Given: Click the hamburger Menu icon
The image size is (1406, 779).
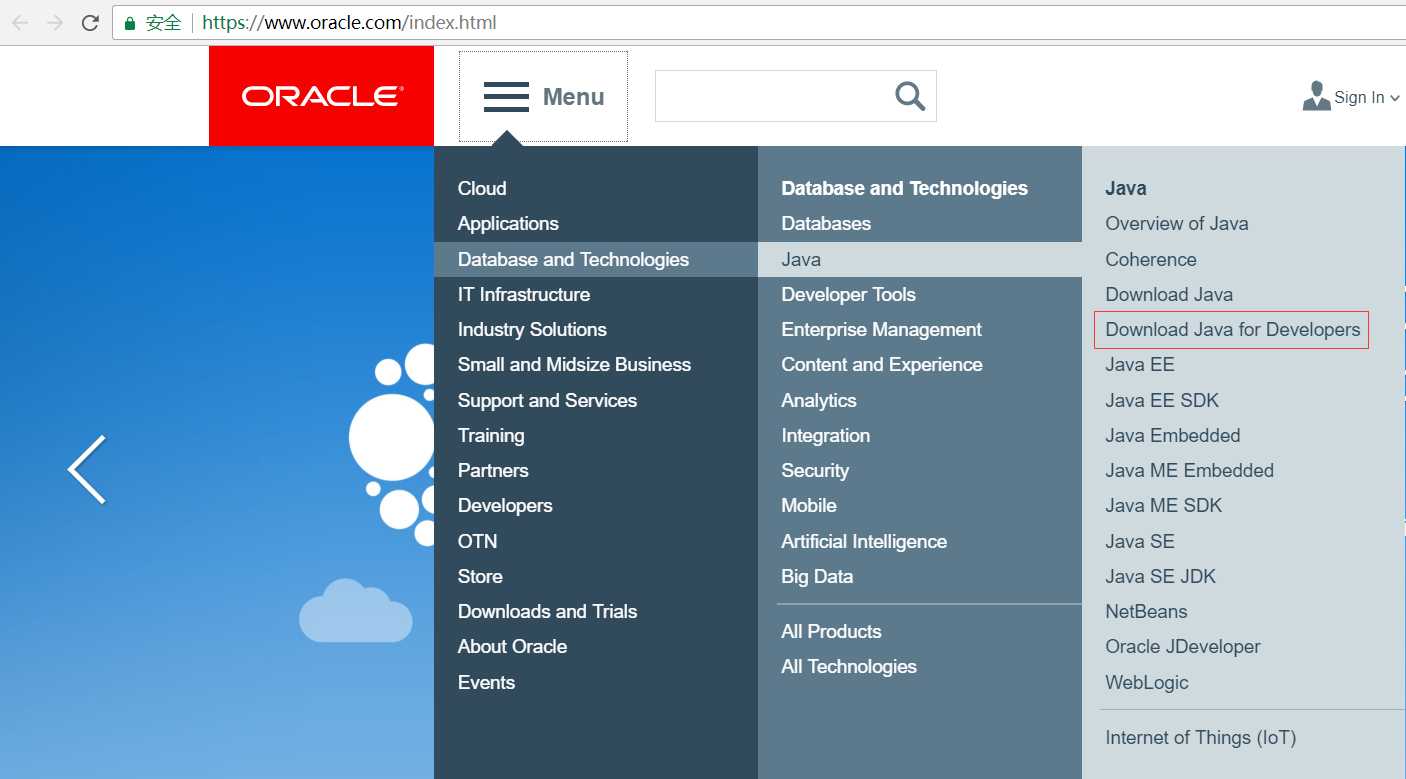Looking at the screenshot, I should 506,97.
